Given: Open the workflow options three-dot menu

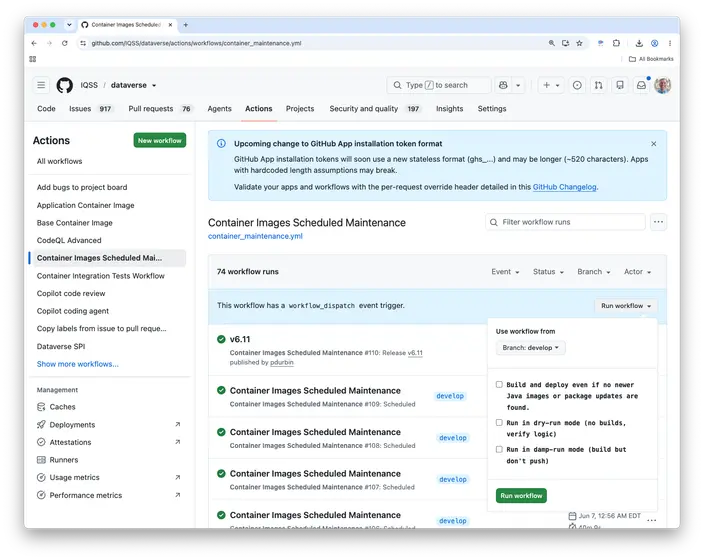Looking at the screenshot, I should (658, 222).
